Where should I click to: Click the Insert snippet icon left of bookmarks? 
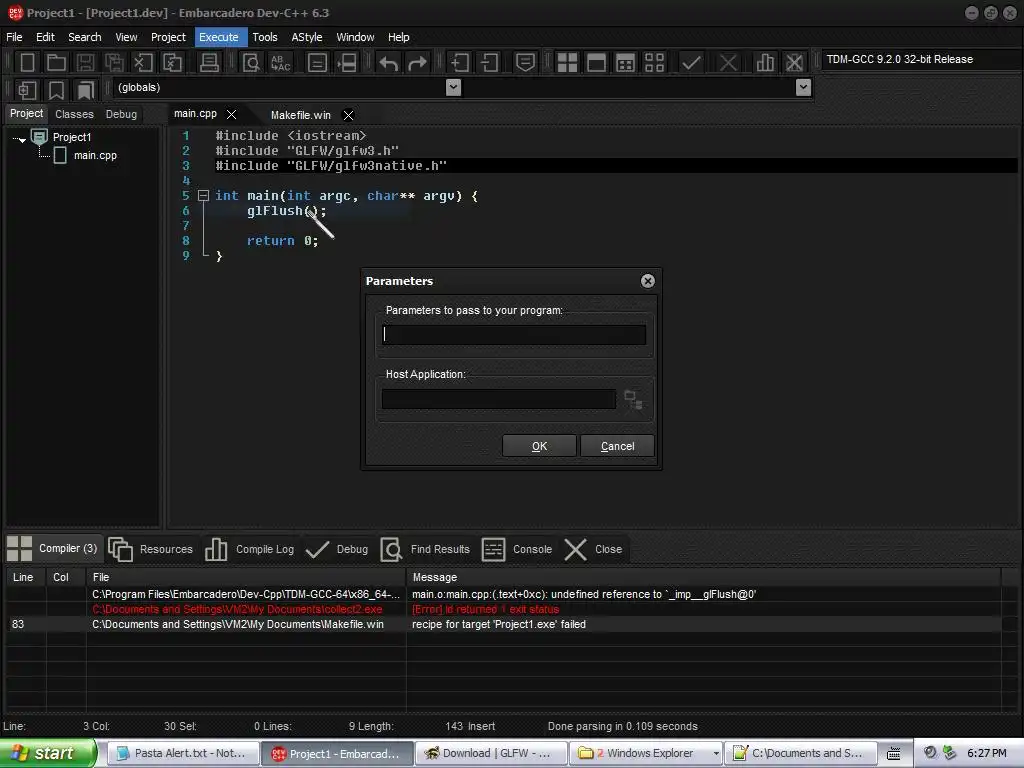click(27, 89)
